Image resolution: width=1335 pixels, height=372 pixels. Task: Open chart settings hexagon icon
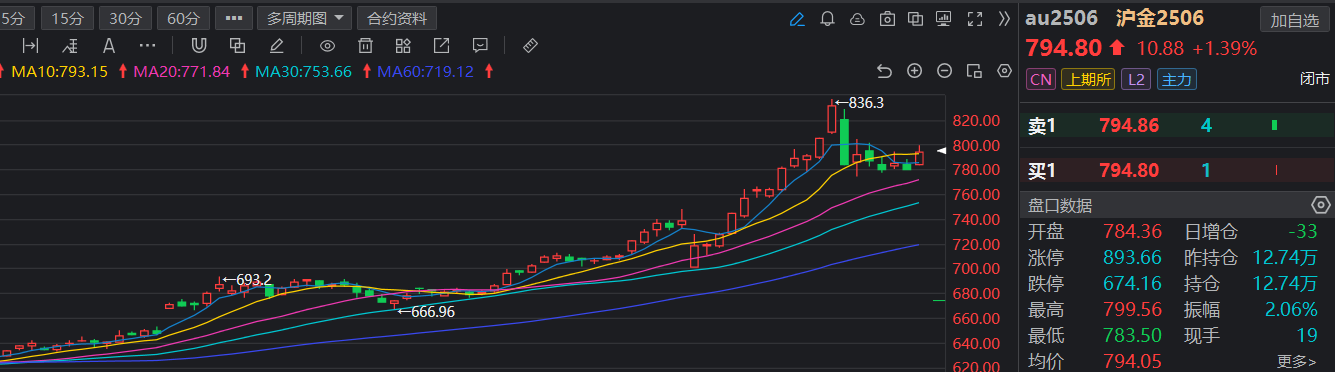[1005, 70]
